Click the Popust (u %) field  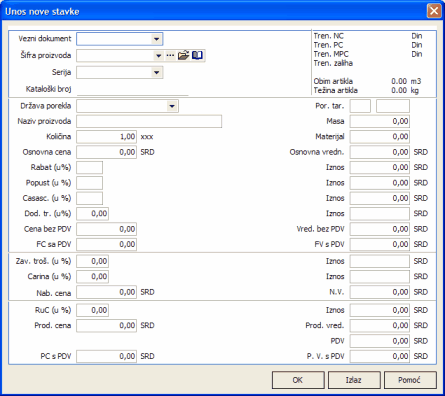tap(89, 183)
